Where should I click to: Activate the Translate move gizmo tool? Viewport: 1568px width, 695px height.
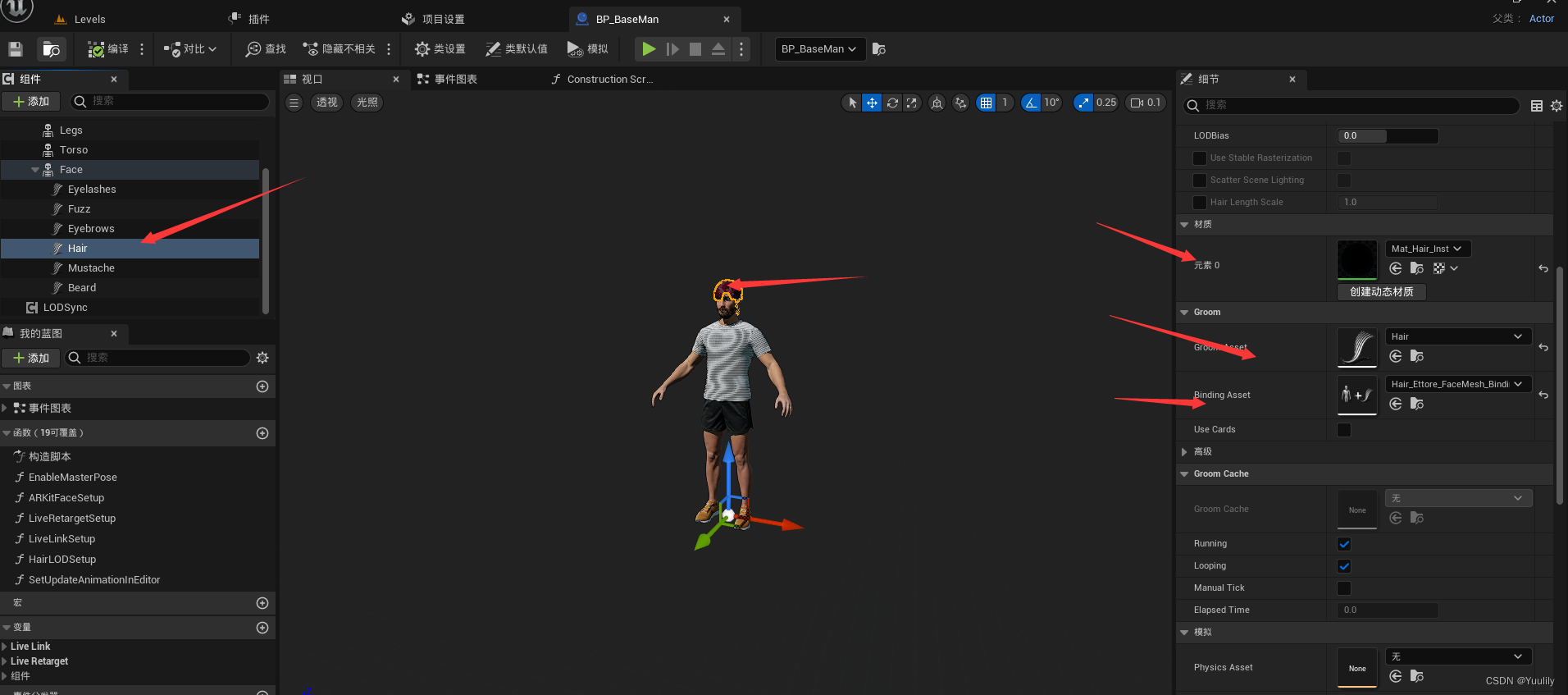(872, 103)
